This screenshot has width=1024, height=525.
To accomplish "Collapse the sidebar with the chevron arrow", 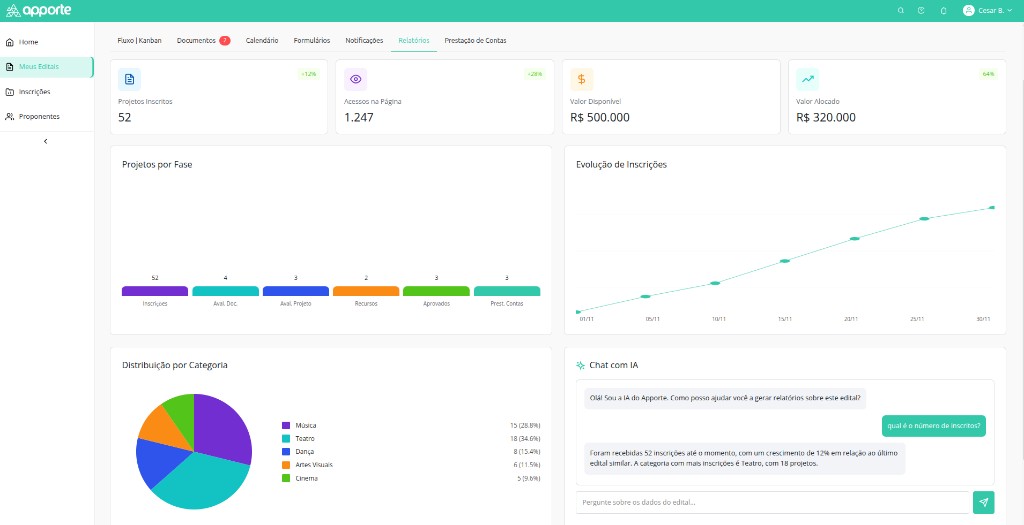I will pos(45,141).
